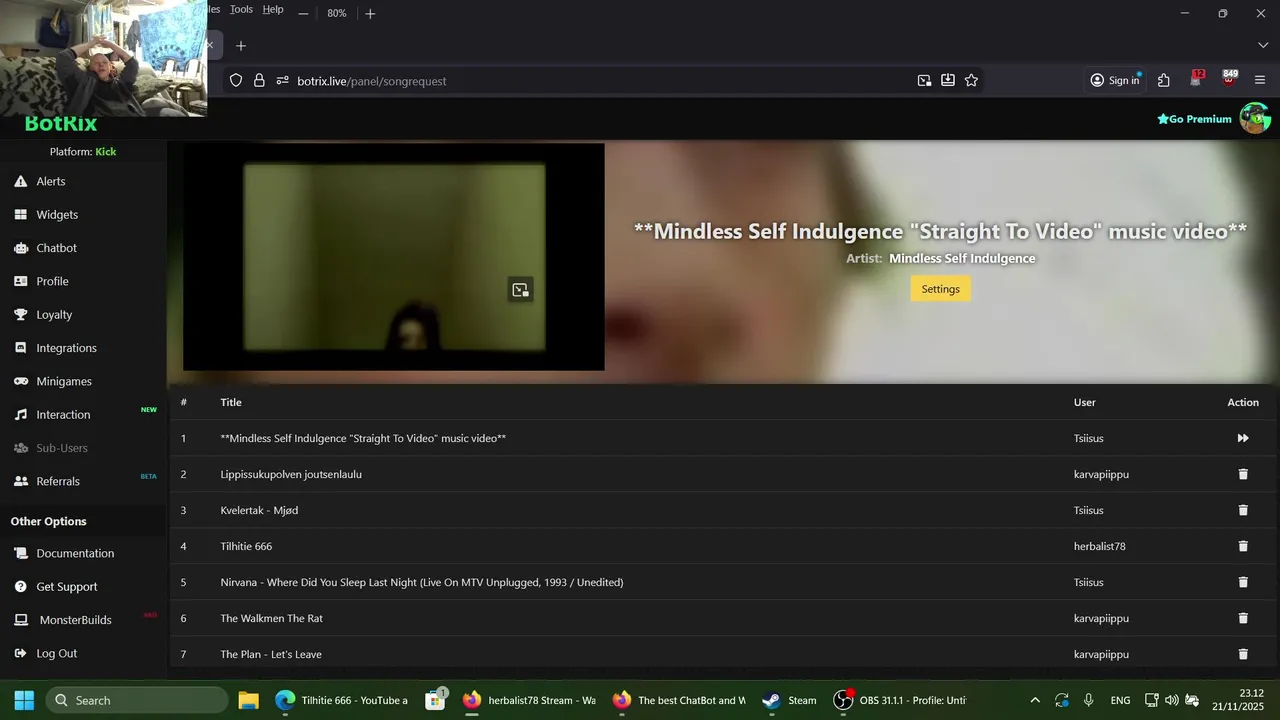Click the downloads icon in address bar
1280x720 pixels.
coord(947,81)
